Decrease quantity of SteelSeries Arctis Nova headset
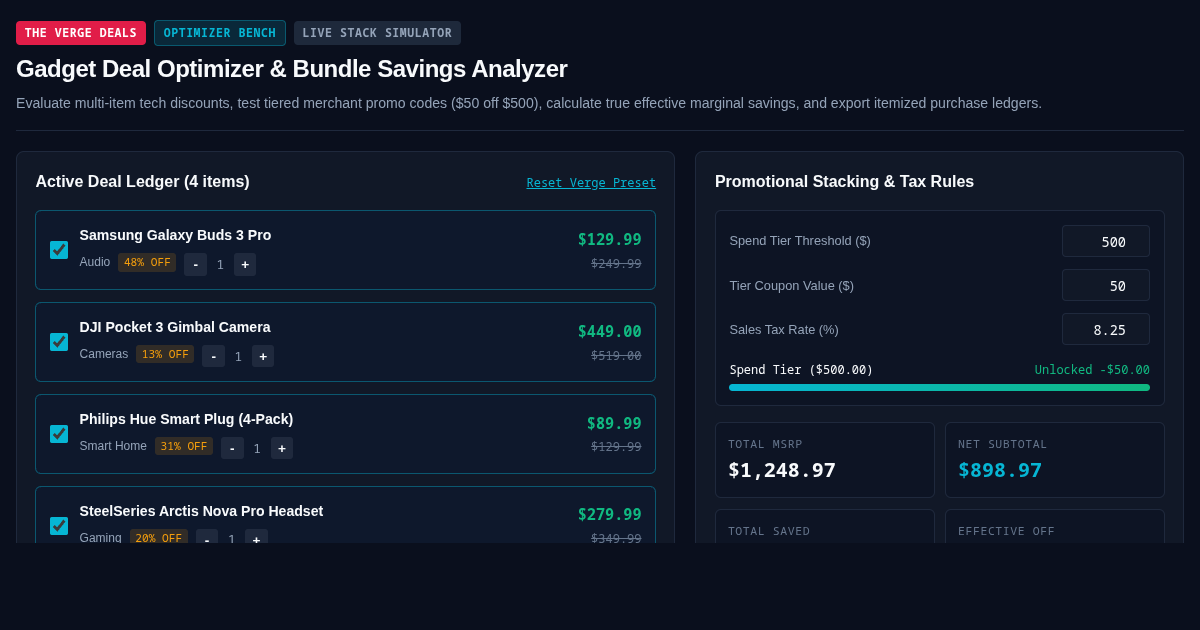1200x630 pixels. pyautogui.click(x=207, y=537)
